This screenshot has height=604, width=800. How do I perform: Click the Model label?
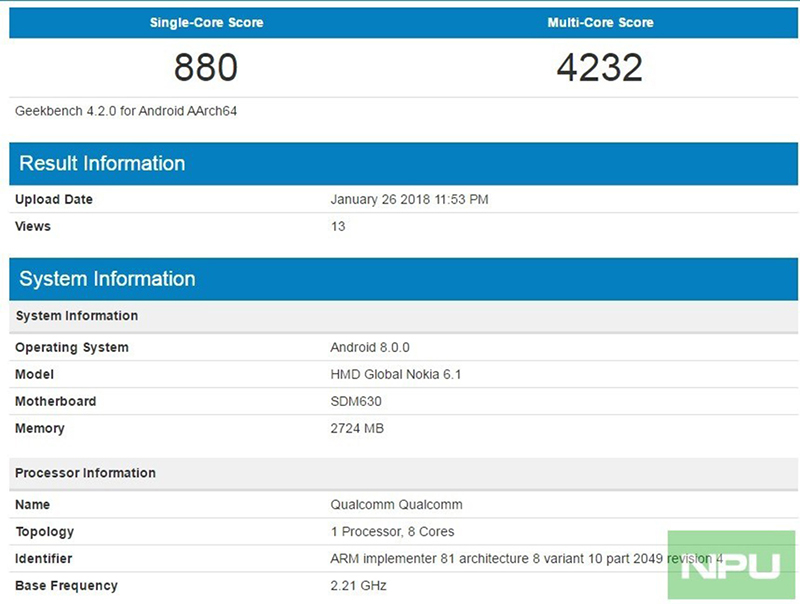click(x=34, y=374)
